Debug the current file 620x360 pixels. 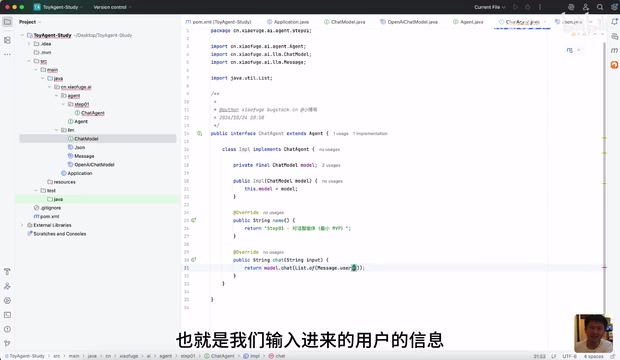click(527, 7)
